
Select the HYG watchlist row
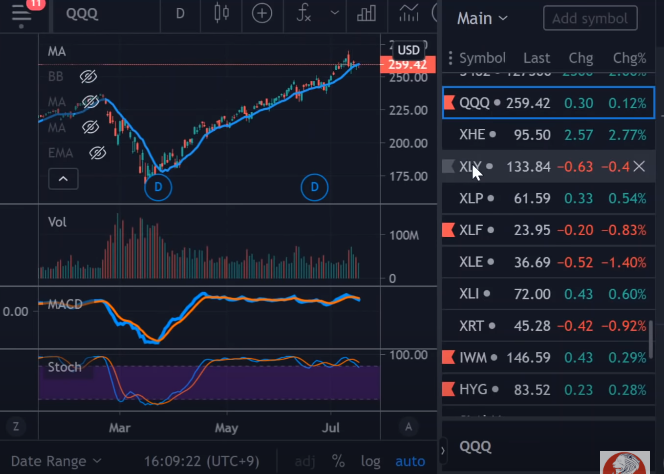point(548,389)
